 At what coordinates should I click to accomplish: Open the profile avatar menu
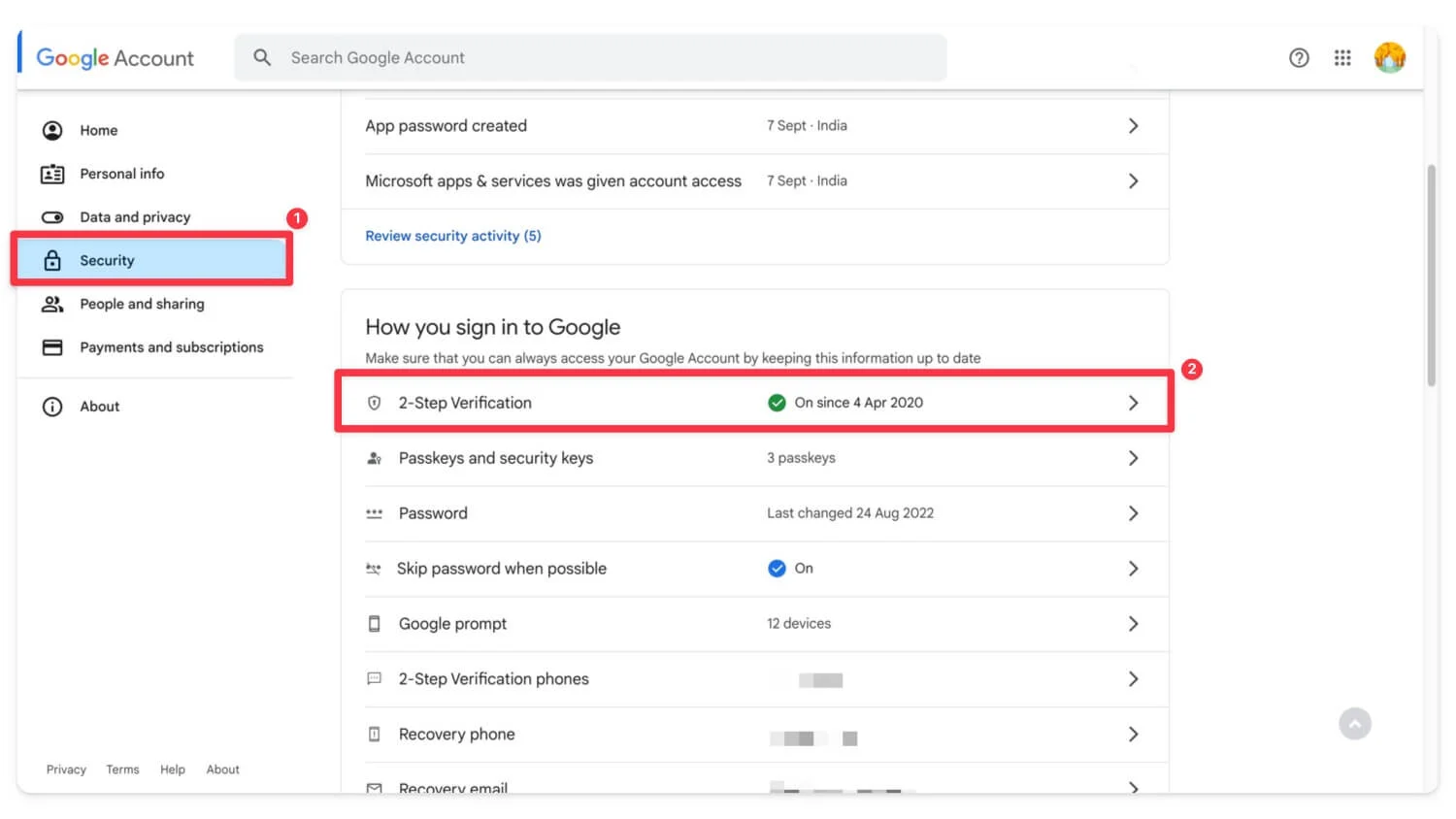click(x=1389, y=58)
